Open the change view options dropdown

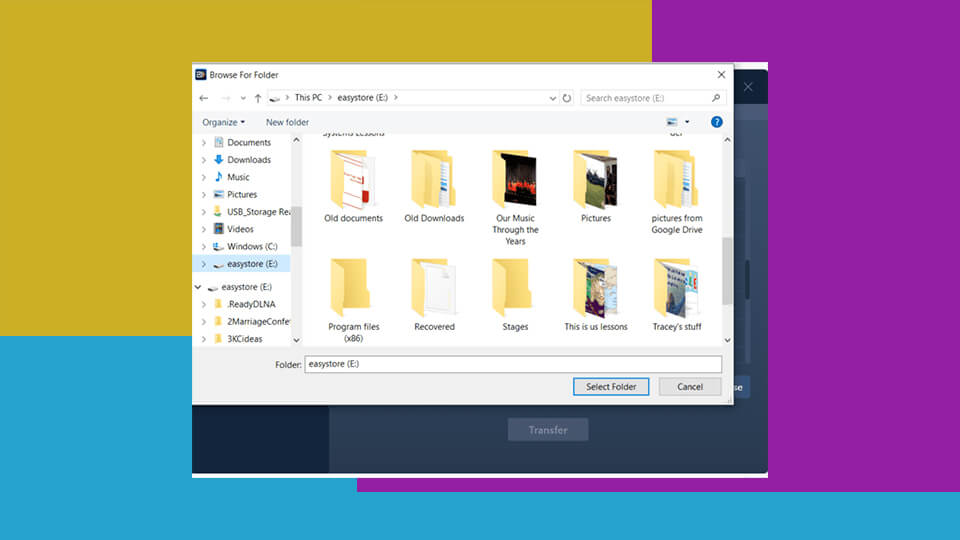(x=687, y=122)
